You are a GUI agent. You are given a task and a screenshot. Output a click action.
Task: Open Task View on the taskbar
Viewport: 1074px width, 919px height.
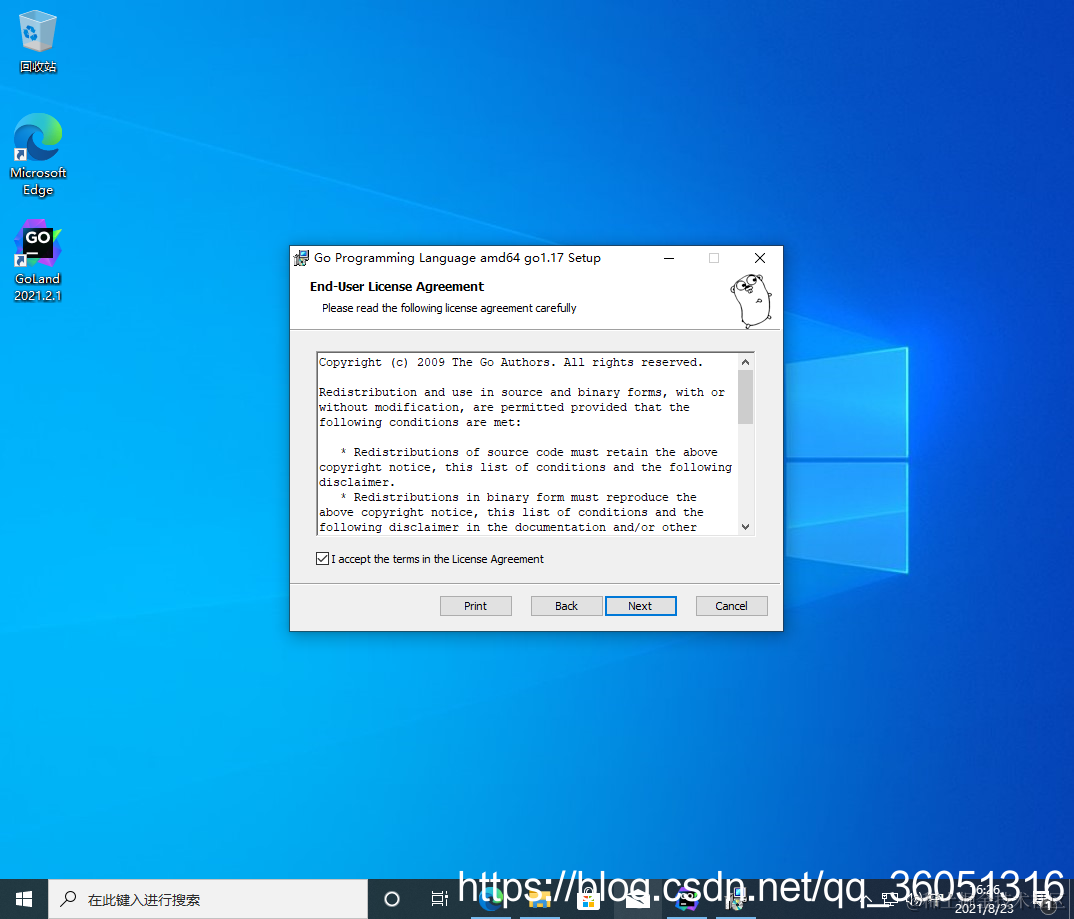point(439,899)
